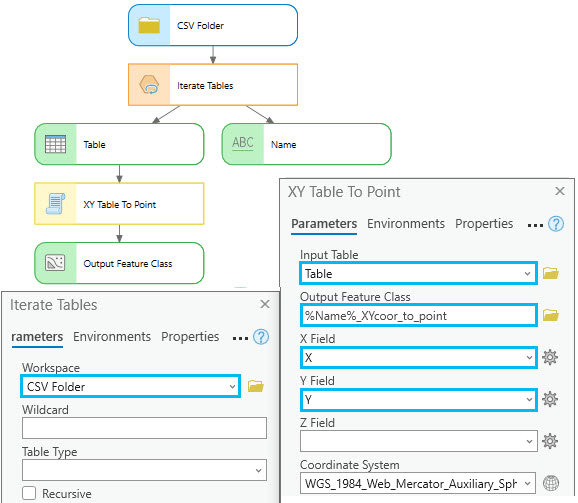Enable the Recursive checkbox
578x503 pixels.
(x=29, y=493)
